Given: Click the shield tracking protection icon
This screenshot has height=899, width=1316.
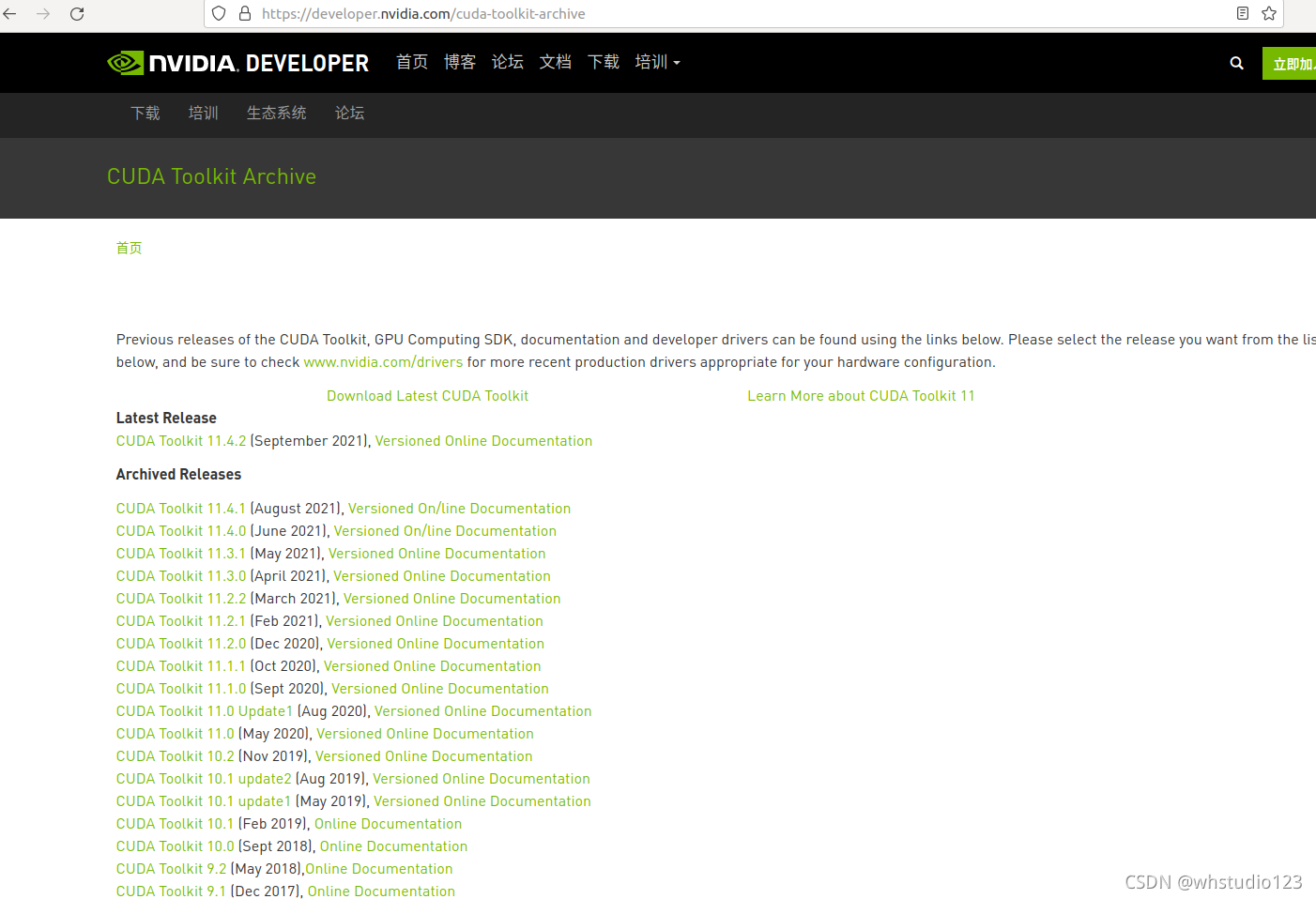Looking at the screenshot, I should [x=219, y=14].
